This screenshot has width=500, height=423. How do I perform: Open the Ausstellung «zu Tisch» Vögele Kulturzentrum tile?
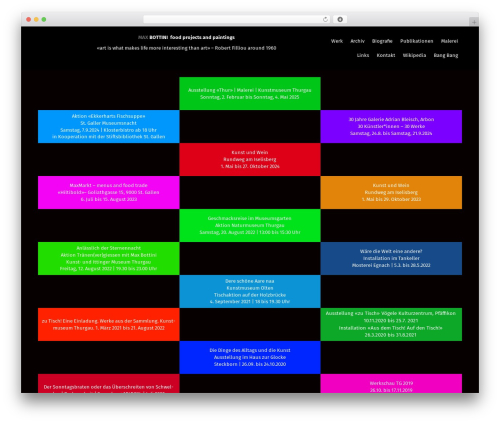391,324
